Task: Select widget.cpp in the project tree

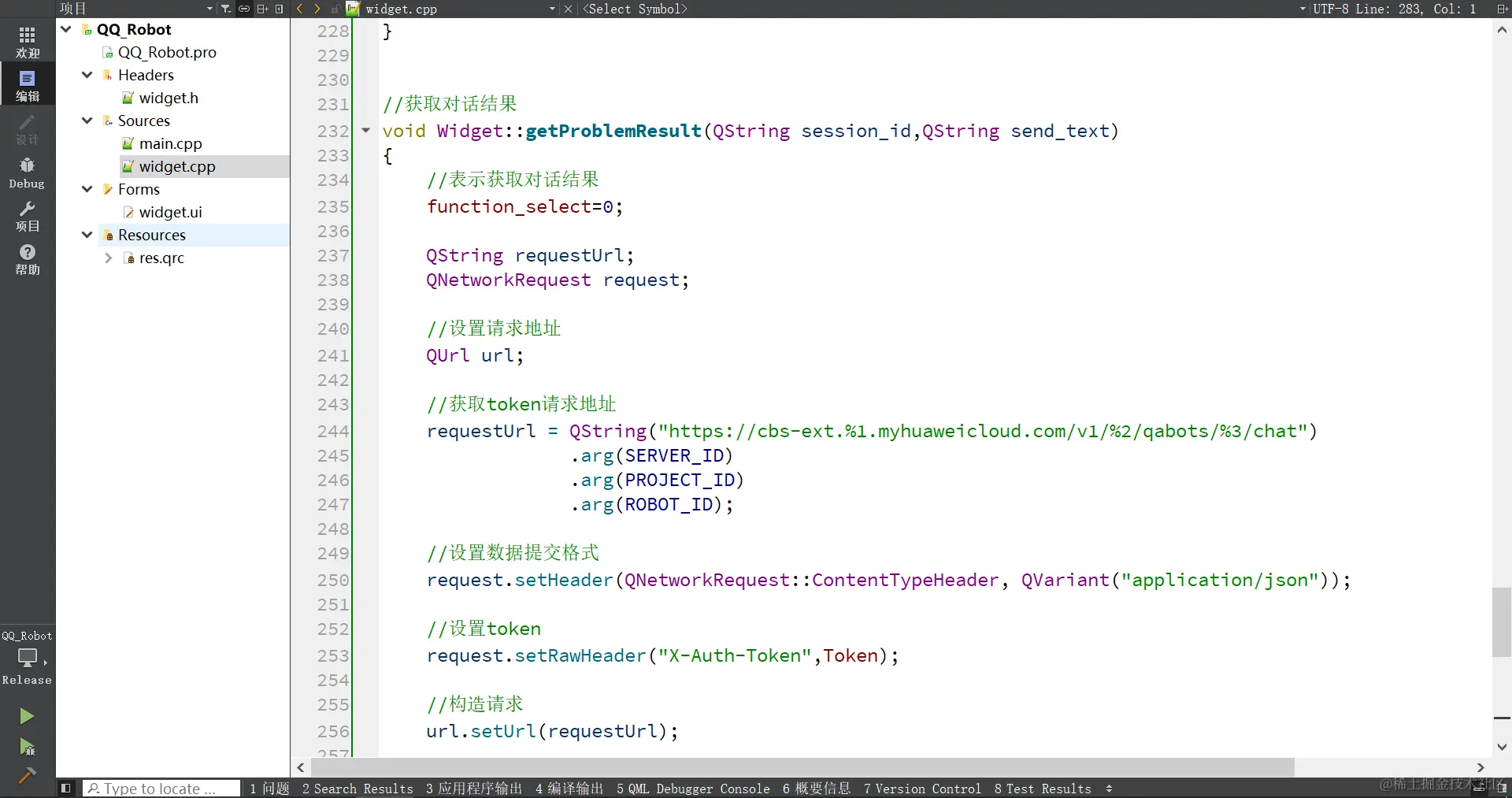Action: point(177,166)
